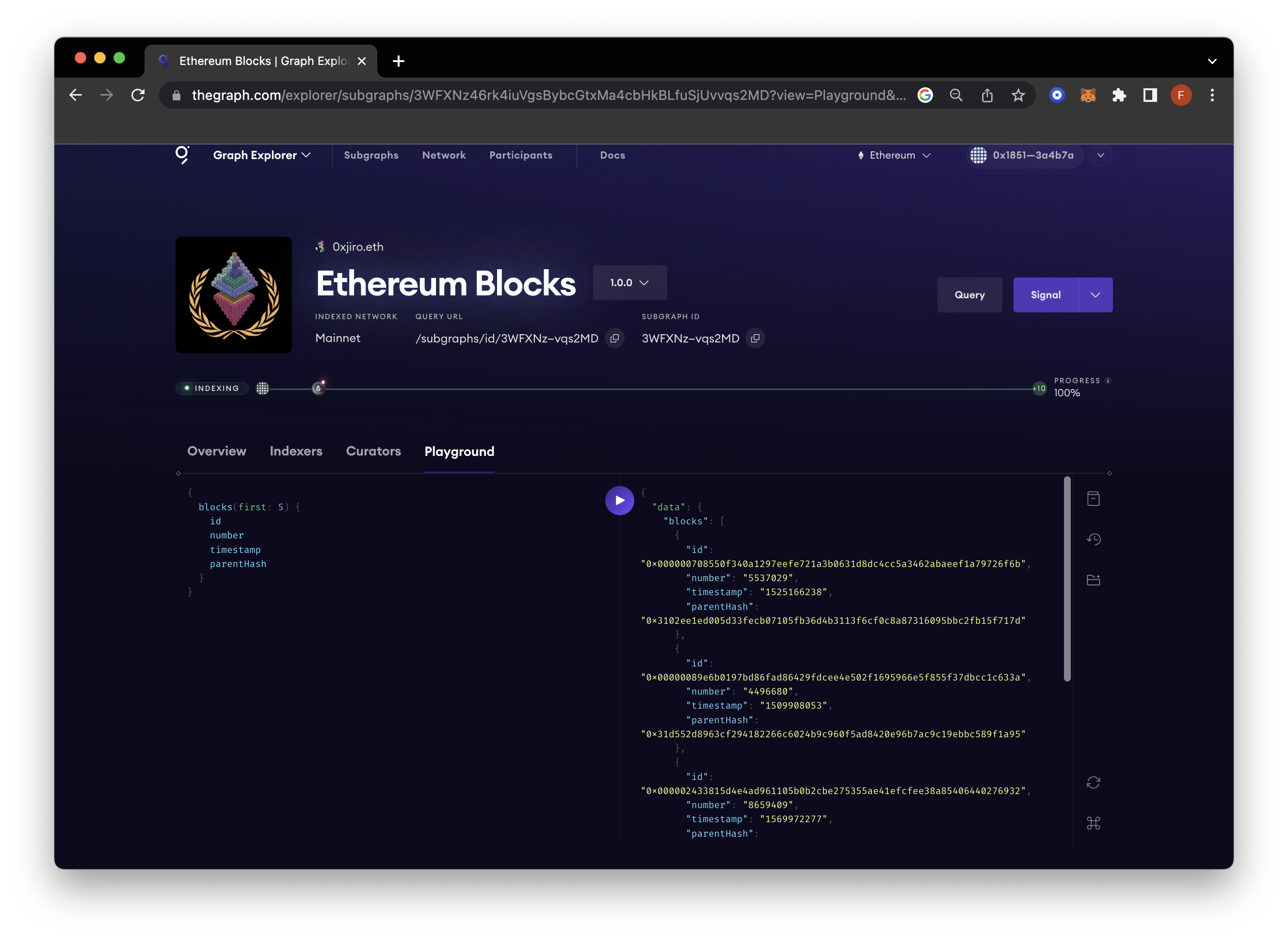Viewport: 1288px width, 941px height.
Task: Click the /subgraphs/id/3WFXNz–vqs2MD query URL text
Action: [507, 339]
